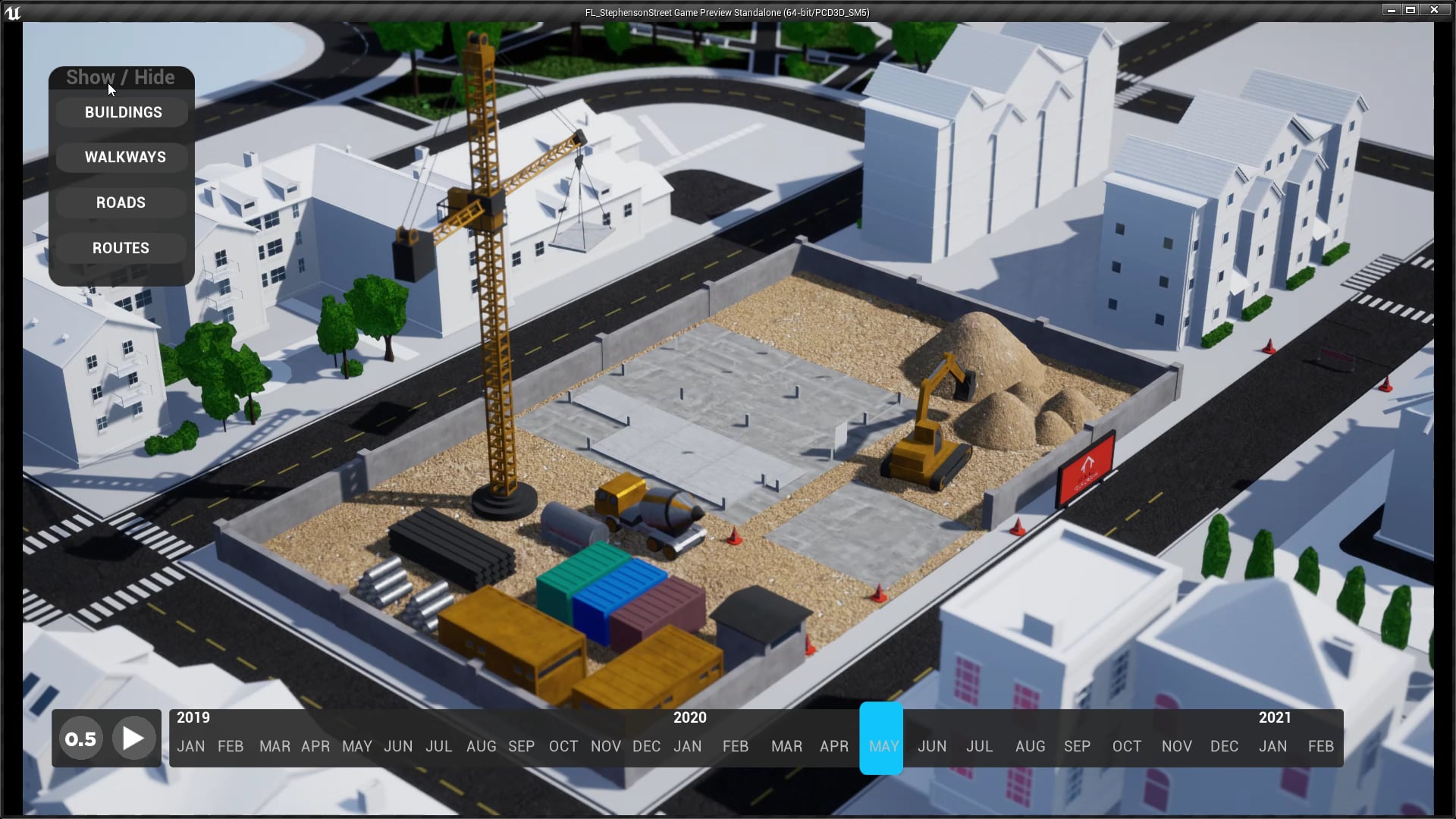Jump to JUL 2020 on timeline

pos(980,746)
